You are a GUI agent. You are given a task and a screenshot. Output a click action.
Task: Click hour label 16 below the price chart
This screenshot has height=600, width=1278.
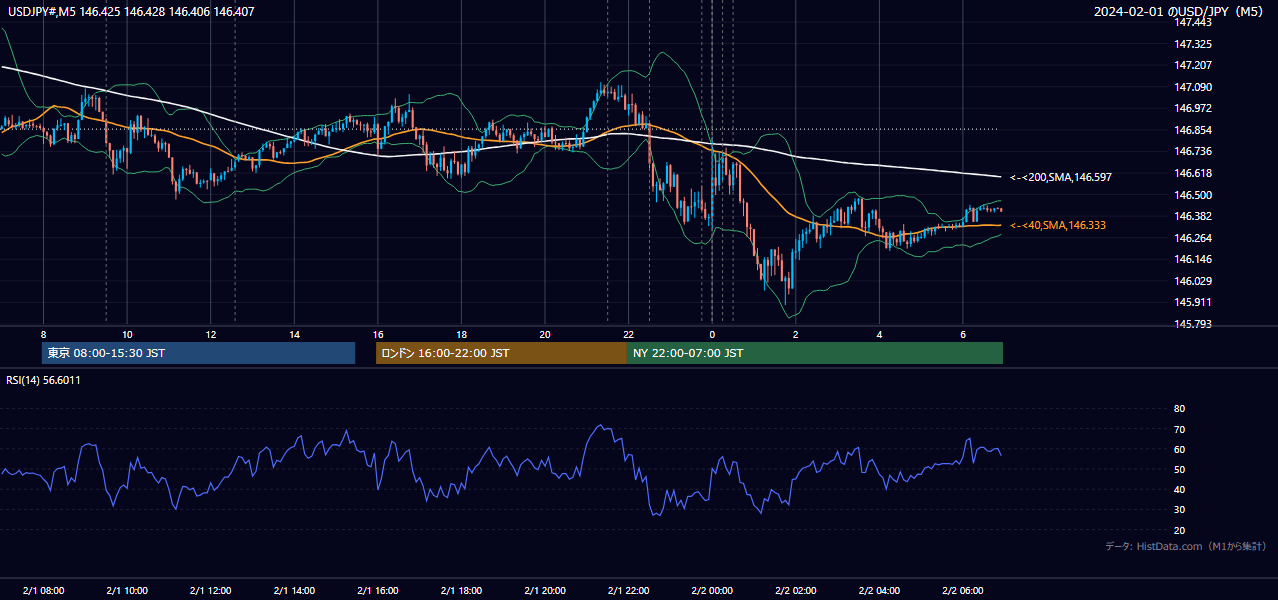pos(378,334)
